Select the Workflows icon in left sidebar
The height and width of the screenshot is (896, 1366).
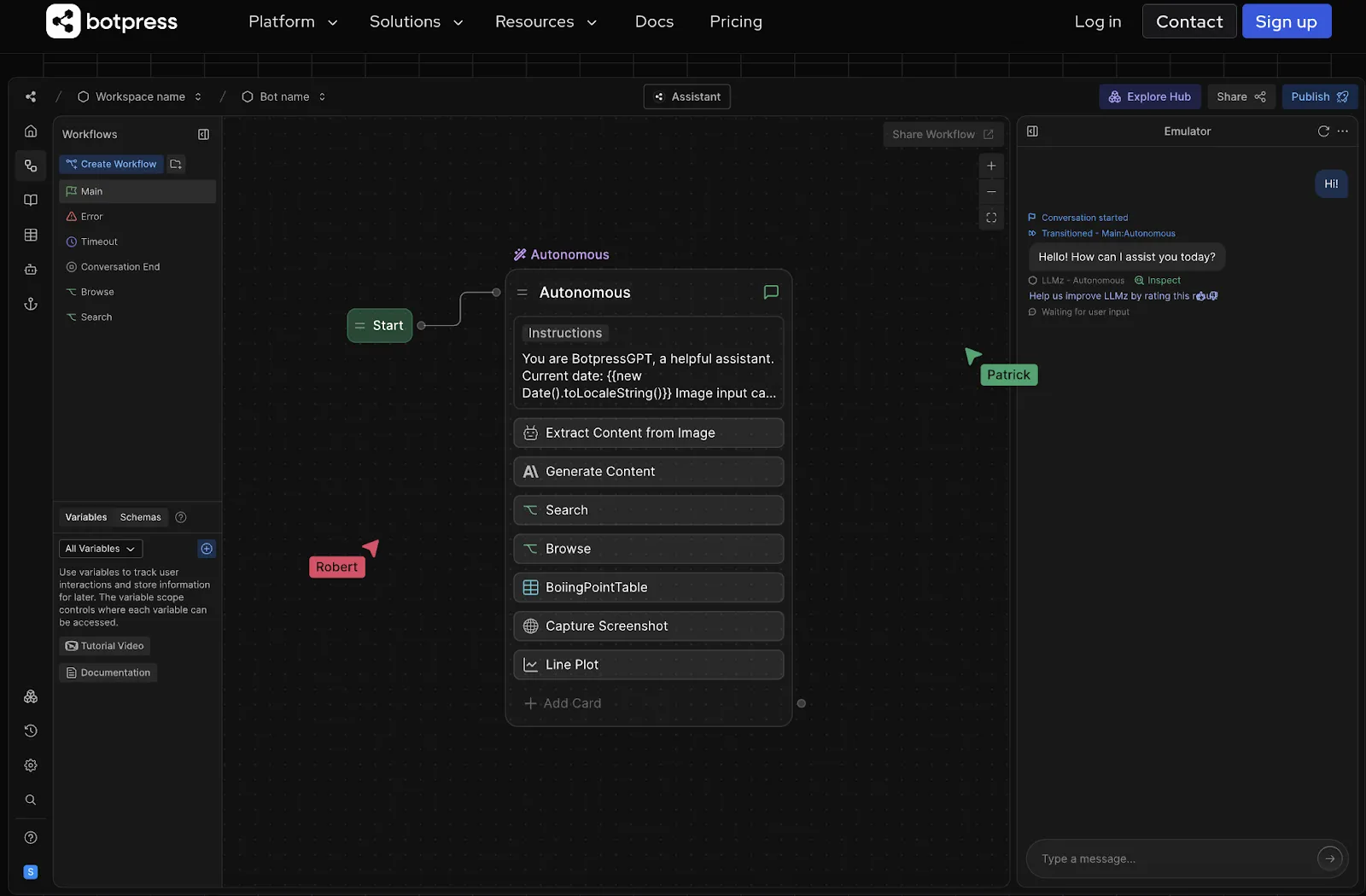click(x=31, y=166)
